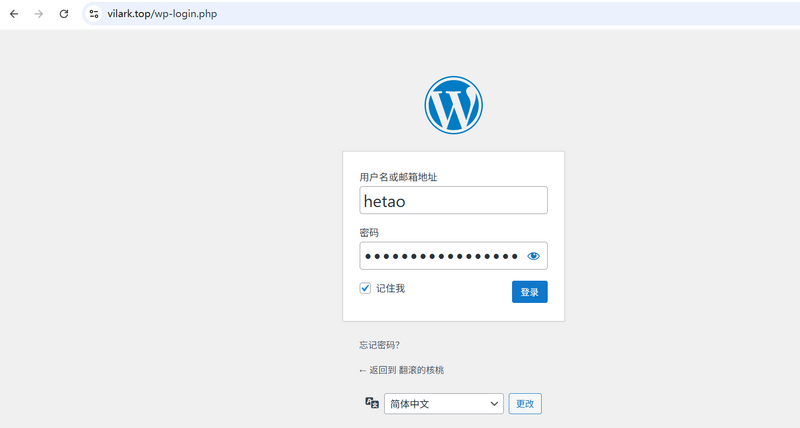Screen dimensions: 800x428
Task: Click the browser forward arrow
Action: pyautogui.click(x=39, y=14)
